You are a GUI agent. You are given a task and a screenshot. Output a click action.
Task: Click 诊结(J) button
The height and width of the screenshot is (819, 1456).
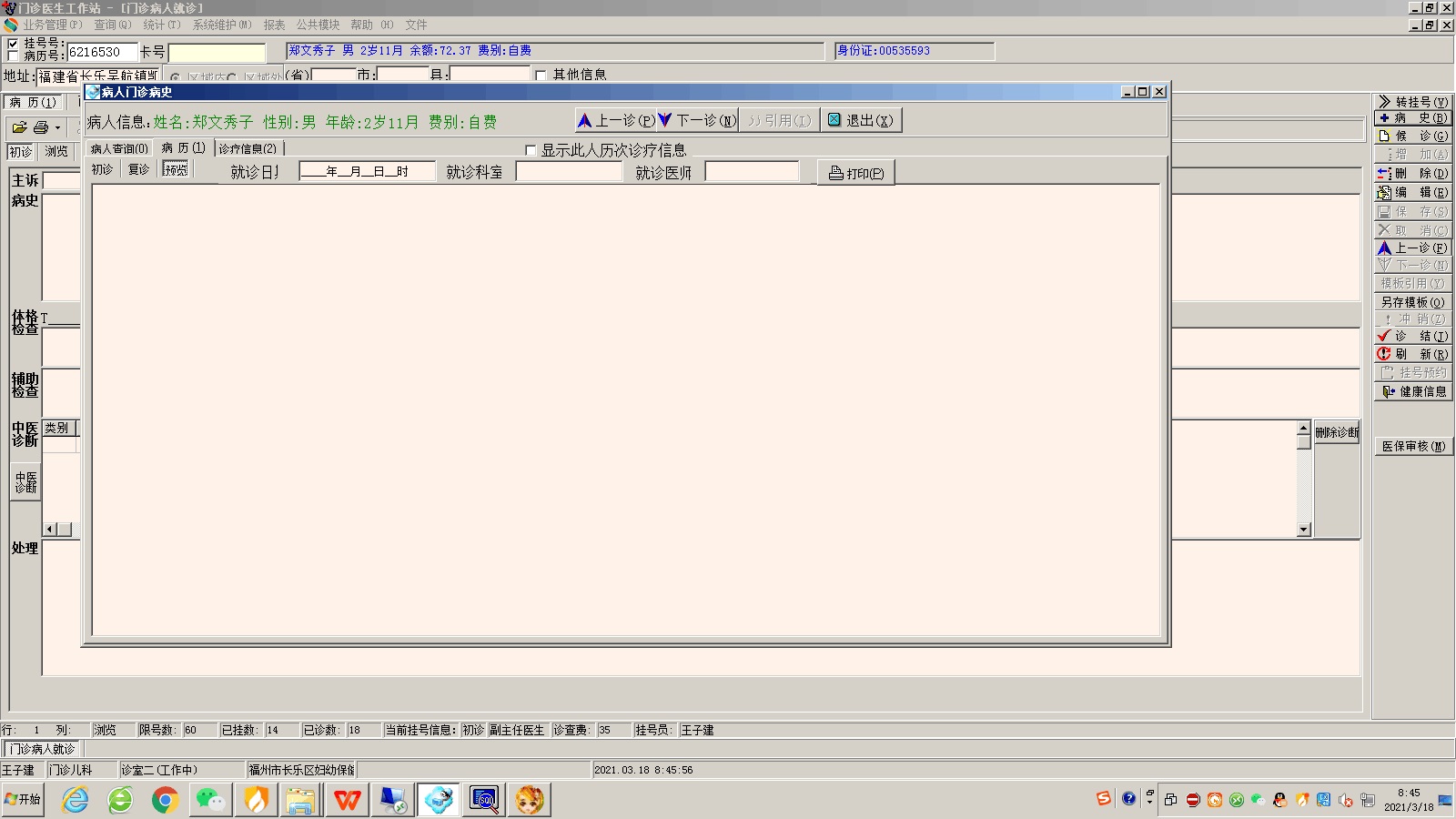(1412, 336)
